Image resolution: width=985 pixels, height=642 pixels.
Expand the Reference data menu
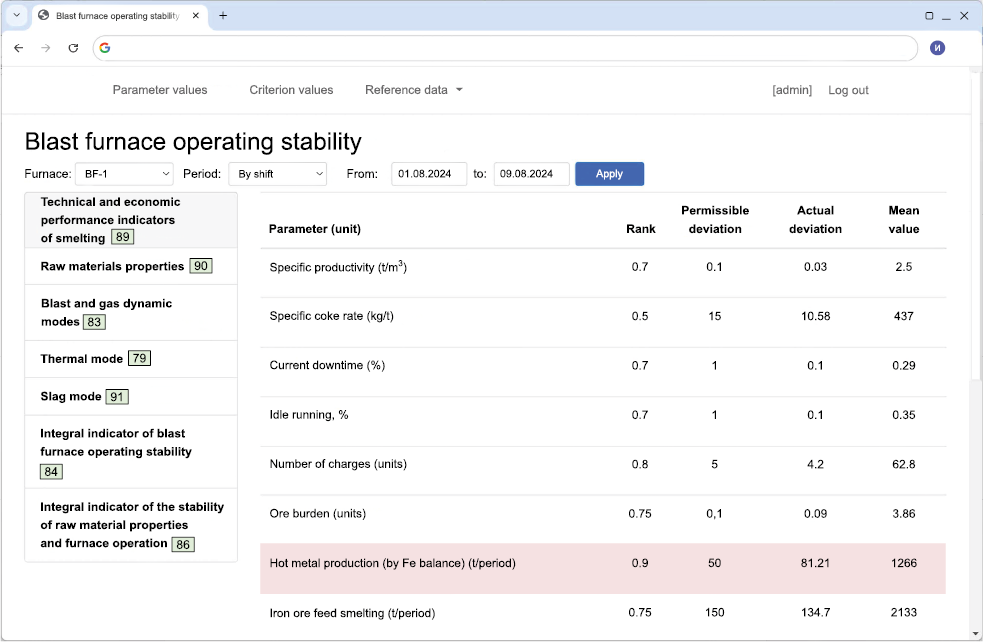(x=413, y=90)
